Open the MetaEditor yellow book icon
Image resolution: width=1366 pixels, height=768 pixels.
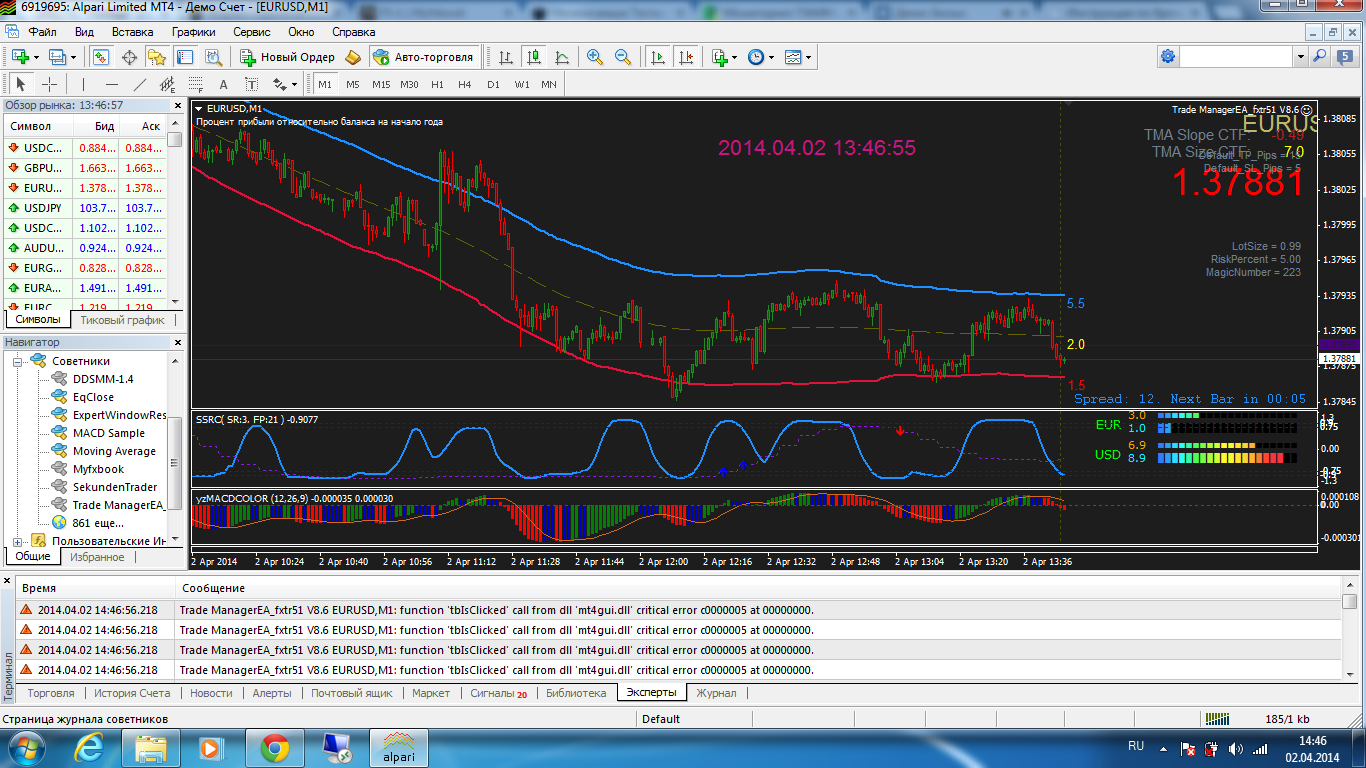pyautogui.click(x=353, y=57)
